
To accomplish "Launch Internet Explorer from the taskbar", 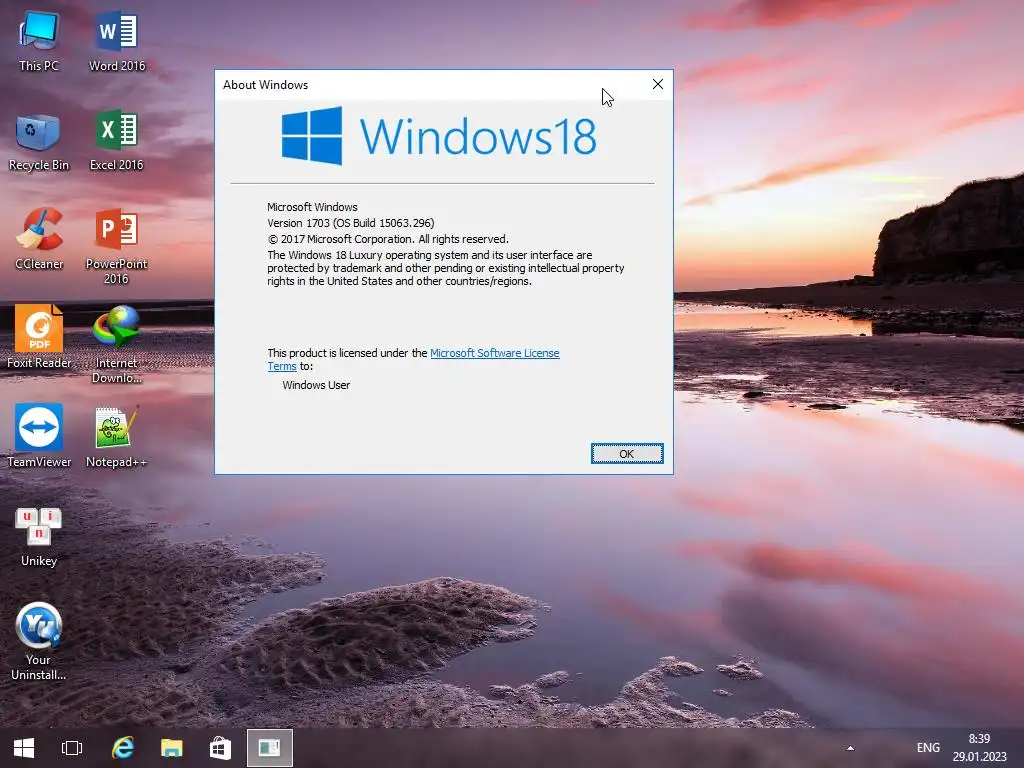I will coord(122,748).
